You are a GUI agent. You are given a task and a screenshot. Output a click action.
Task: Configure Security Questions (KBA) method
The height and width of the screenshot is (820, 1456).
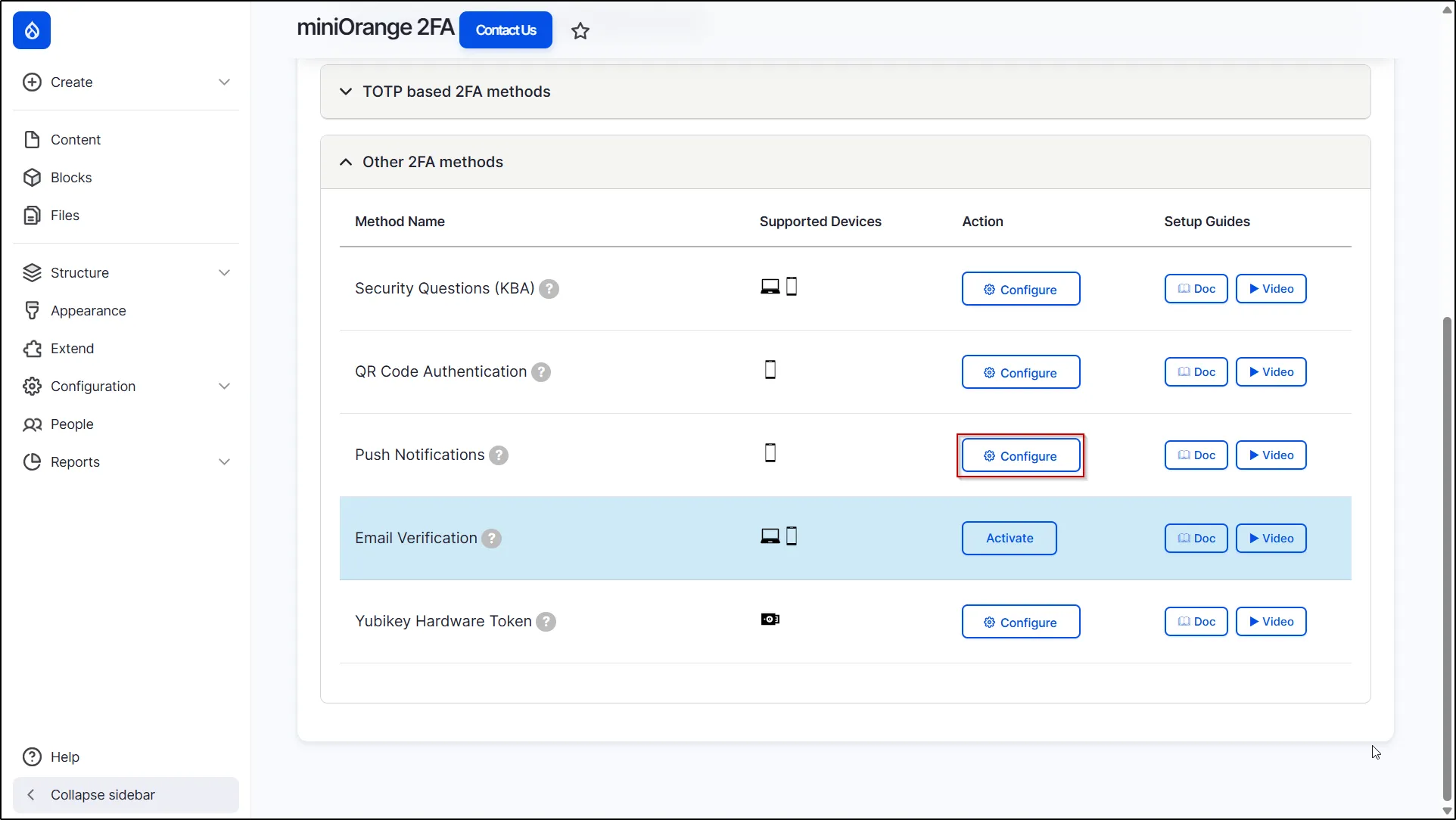pos(1021,289)
